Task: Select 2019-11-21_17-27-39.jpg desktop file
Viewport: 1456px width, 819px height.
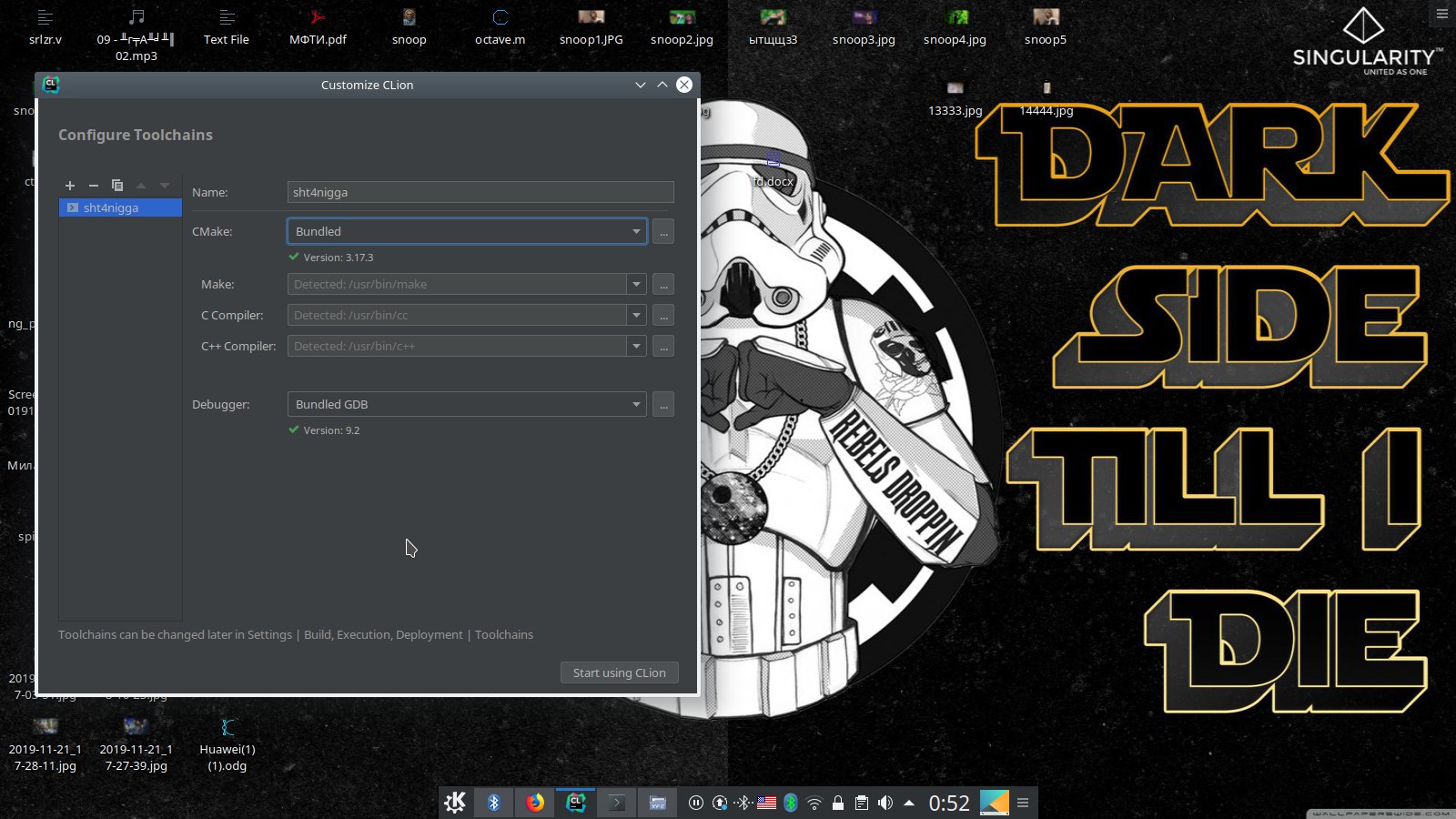Action: (136, 745)
